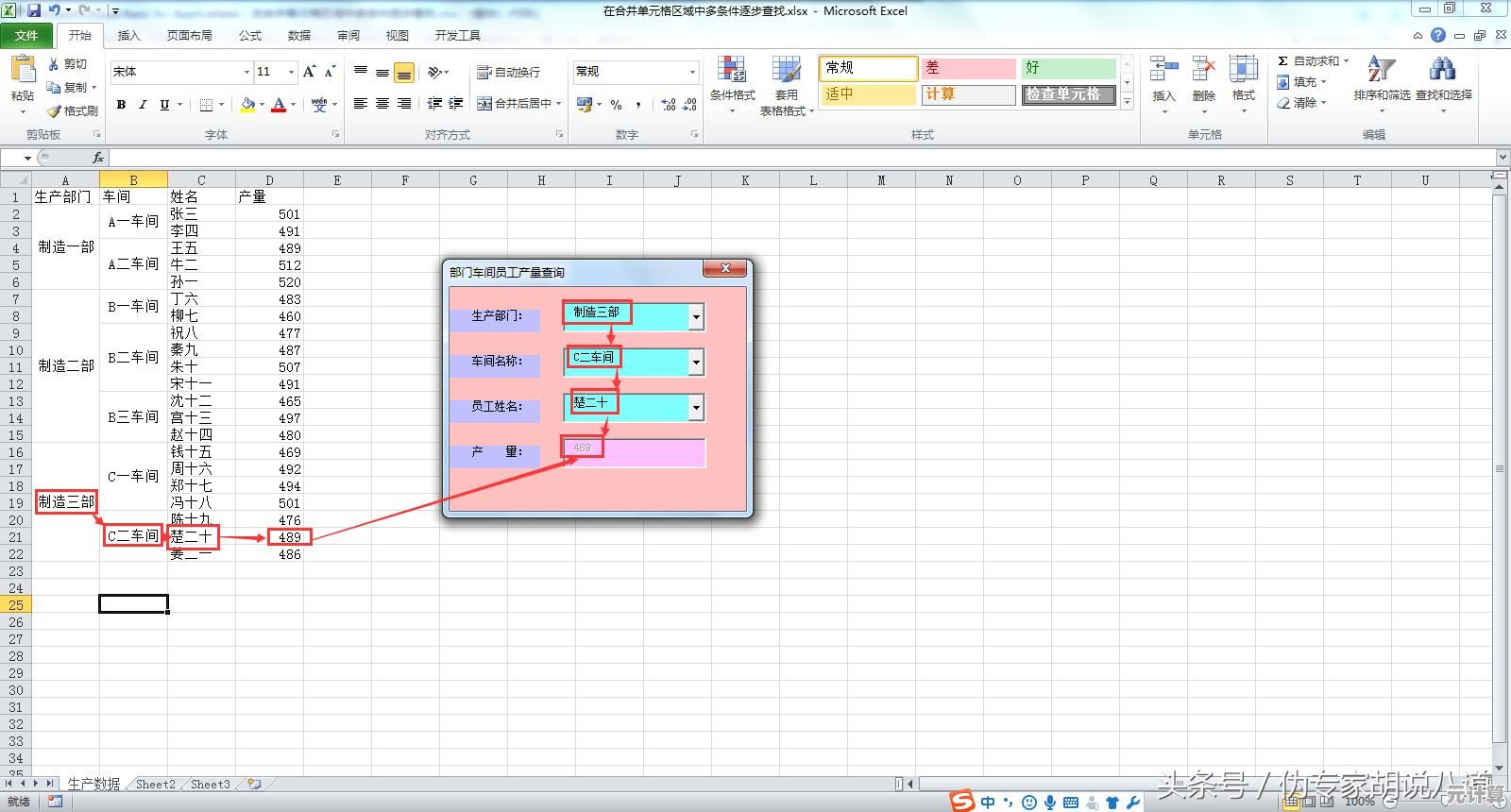Switch to the 公式 (Formulas) ribbon tab
This screenshot has width=1511, height=812.
point(250,36)
